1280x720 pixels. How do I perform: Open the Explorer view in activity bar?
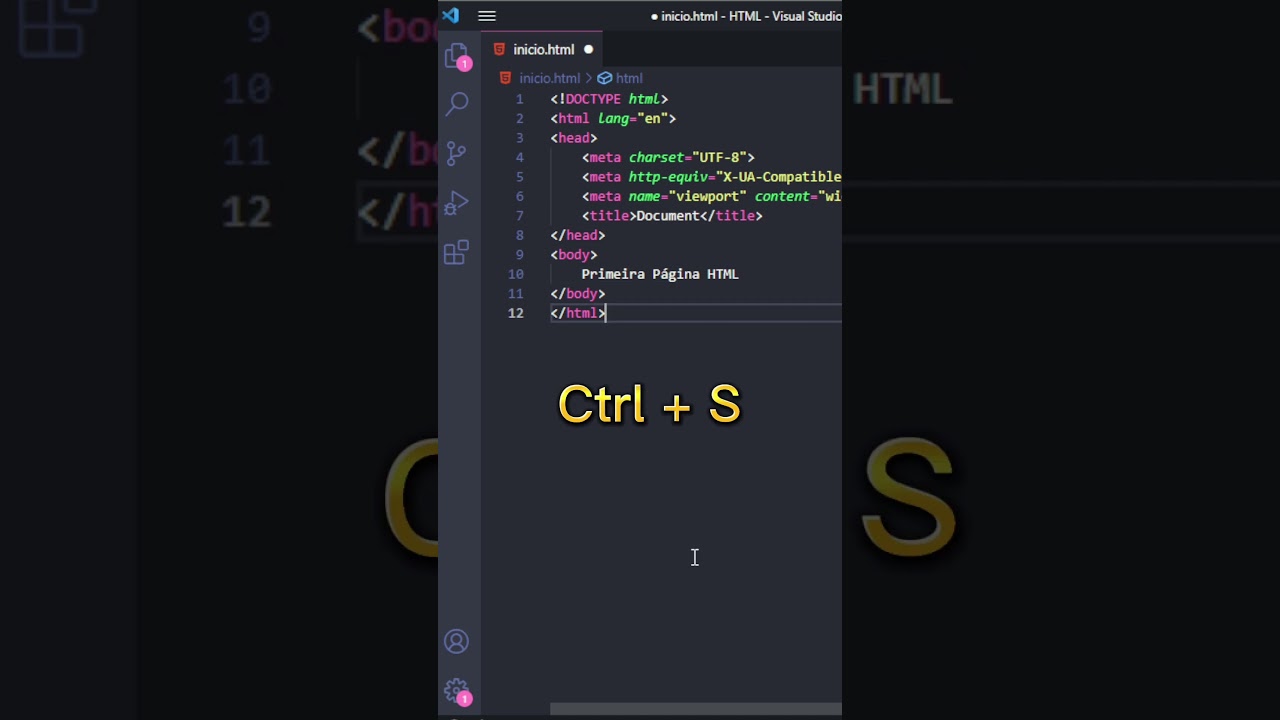click(456, 55)
